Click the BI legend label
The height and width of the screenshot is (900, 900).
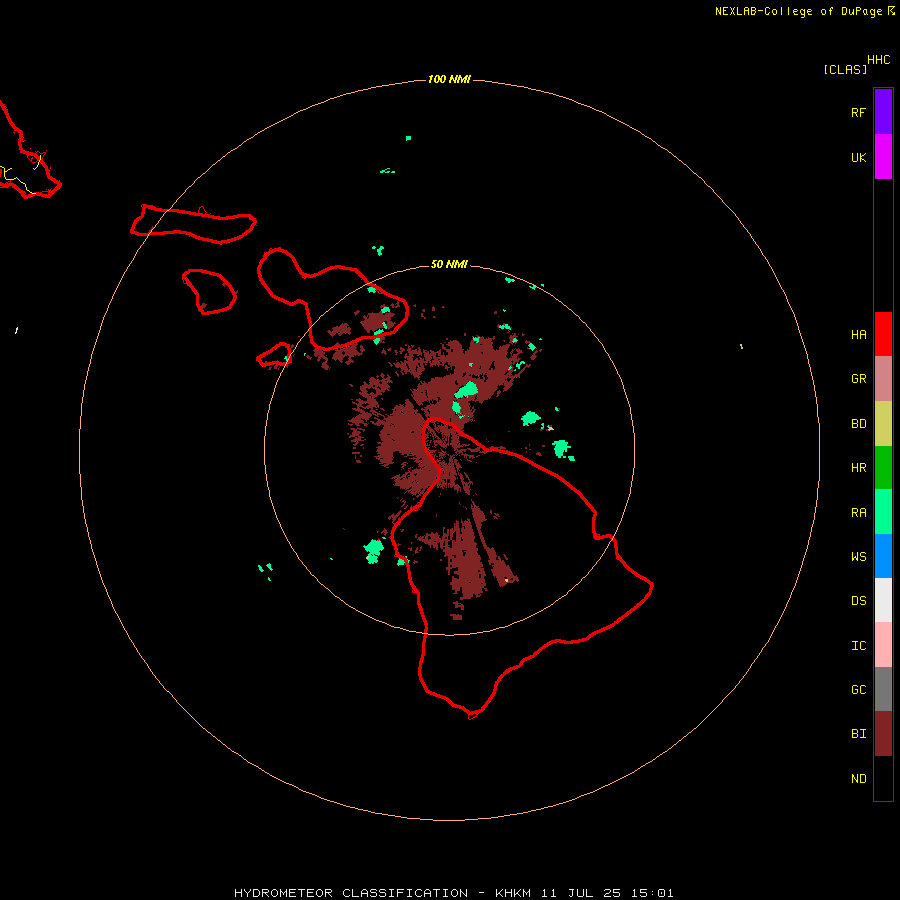(858, 734)
